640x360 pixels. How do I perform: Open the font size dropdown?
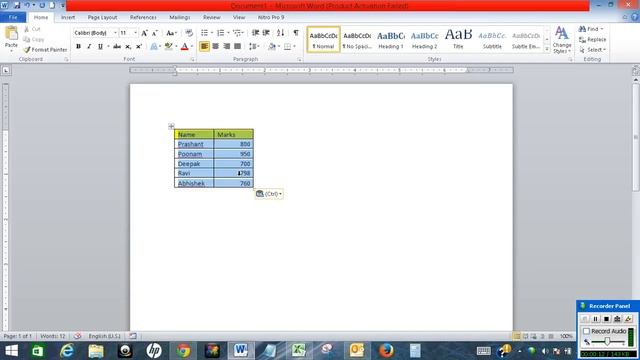pos(136,33)
